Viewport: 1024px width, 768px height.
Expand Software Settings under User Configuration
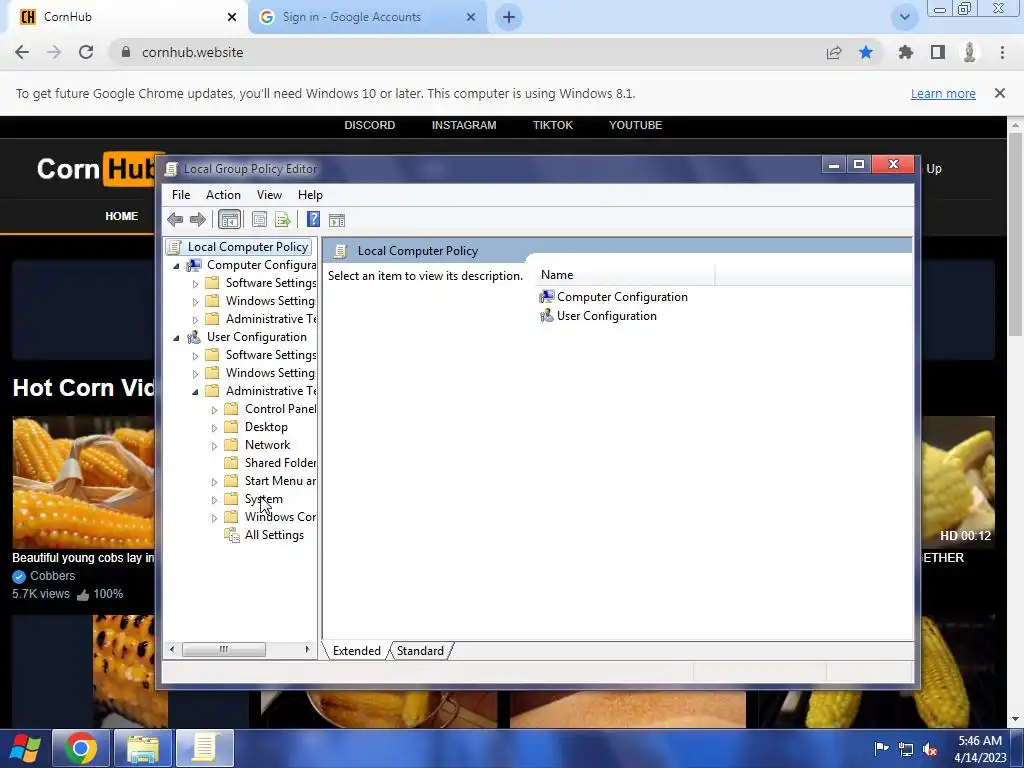coord(195,356)
